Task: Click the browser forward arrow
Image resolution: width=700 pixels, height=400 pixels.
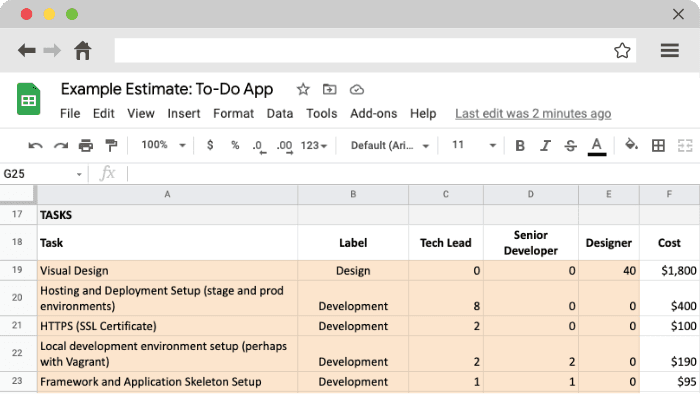Action: (52, 50)
